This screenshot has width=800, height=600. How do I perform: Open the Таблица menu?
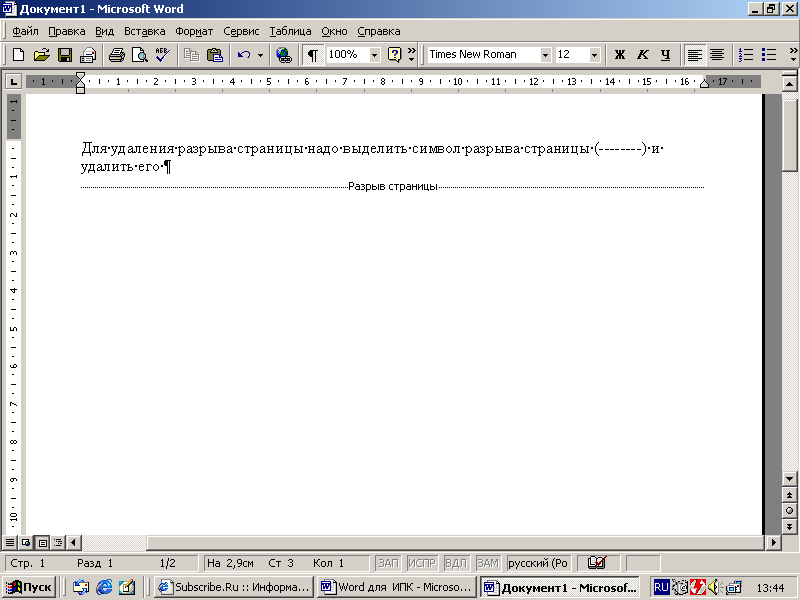pos(290,31)
